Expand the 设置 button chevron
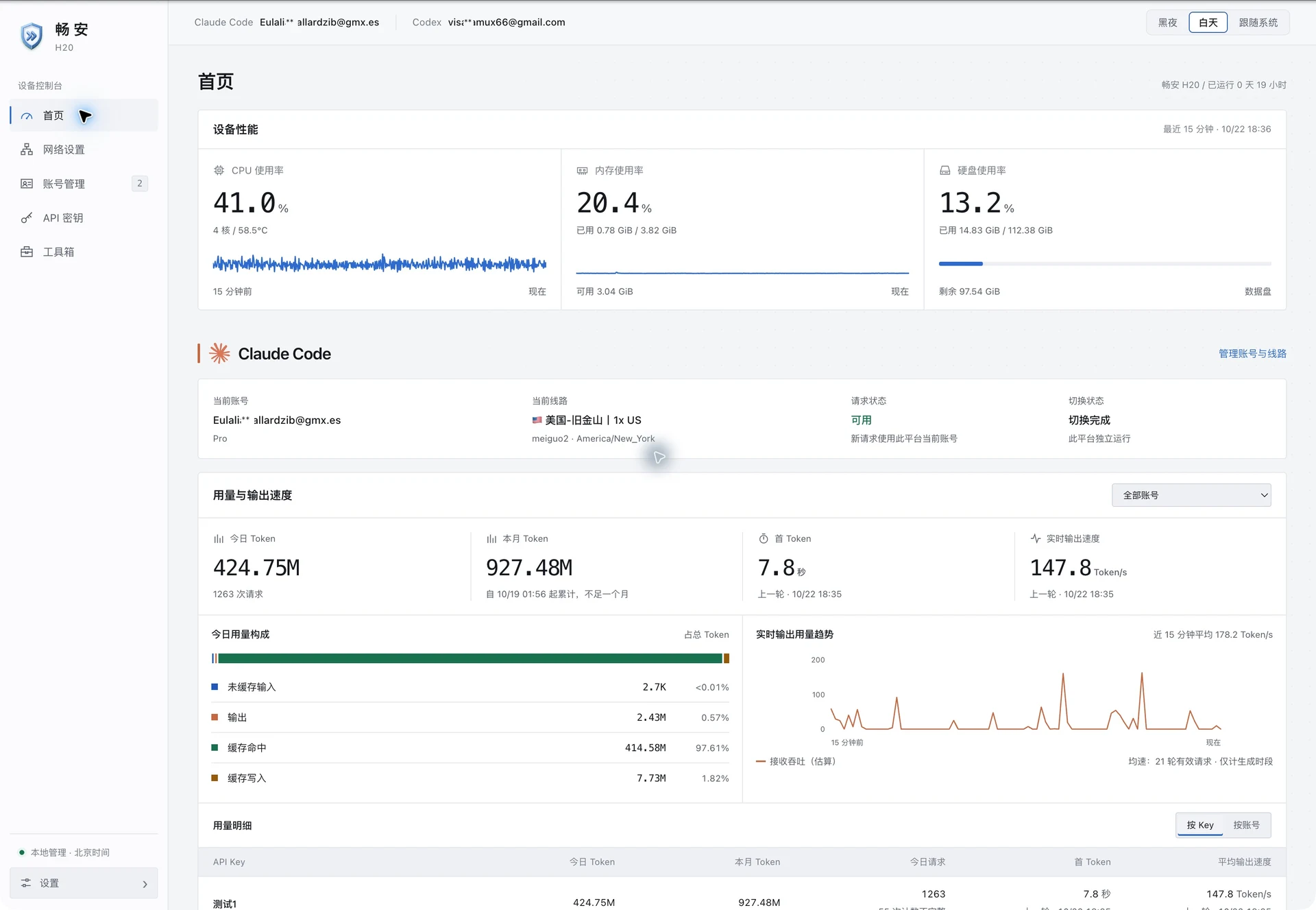The image size is (1316, 910). 145,884
